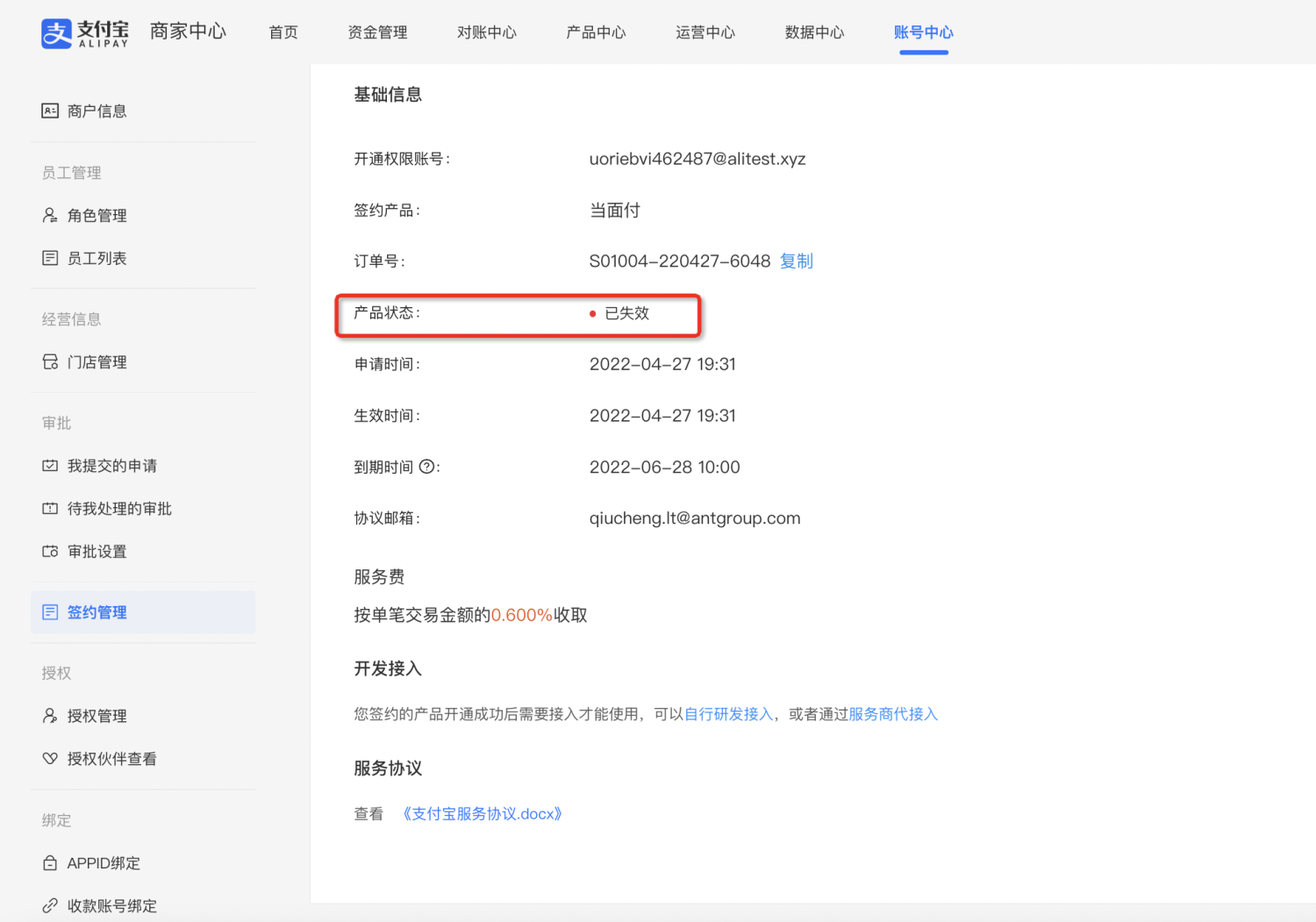Click the Alipay logo icon
Screen dimensions: 1316x922
(x=56, y=33)
